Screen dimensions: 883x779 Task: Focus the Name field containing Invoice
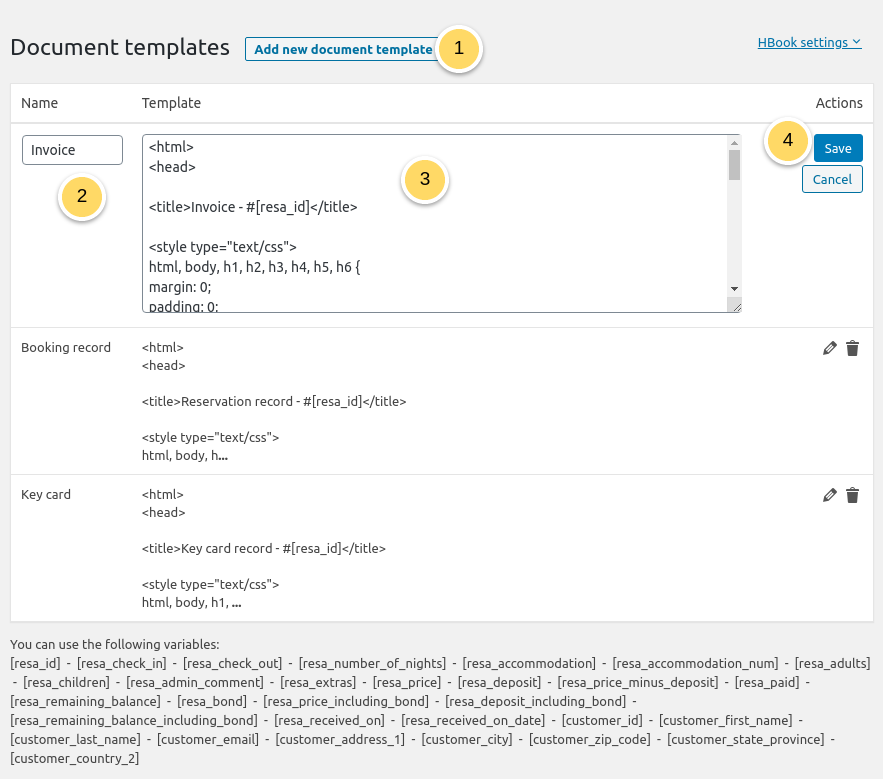(72, 150)
